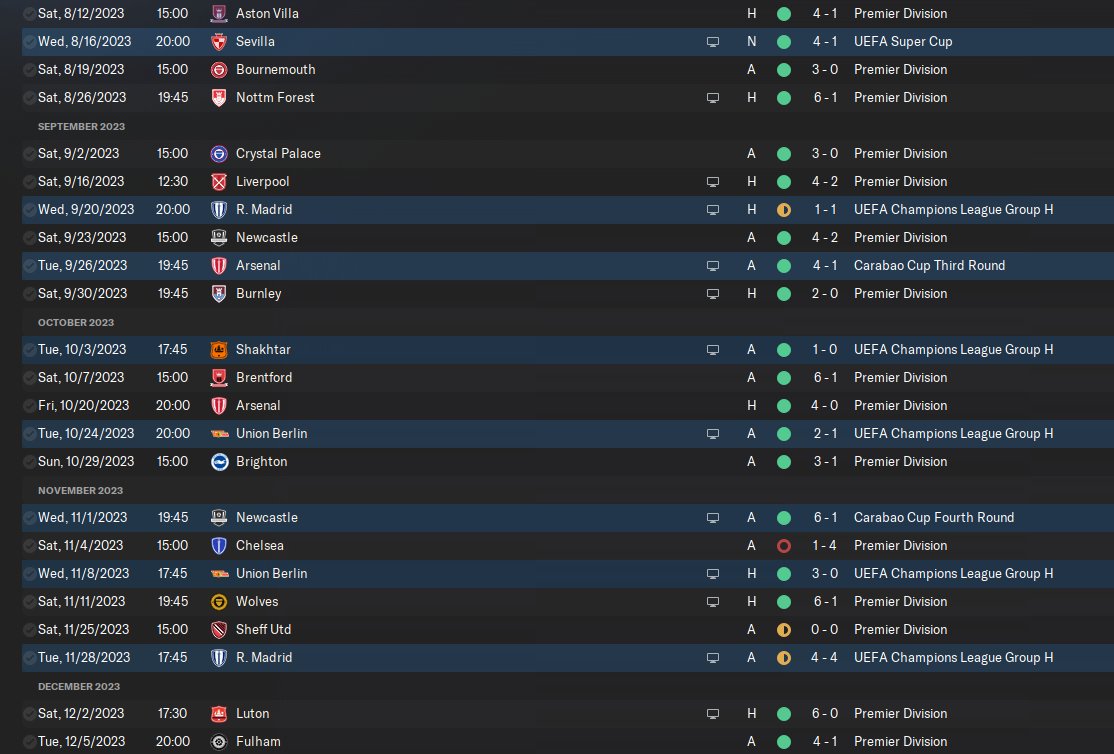1114x754 pixels.
Task: Open the Carabao Cup Fourth Round competition link
Action: [934, 517]
